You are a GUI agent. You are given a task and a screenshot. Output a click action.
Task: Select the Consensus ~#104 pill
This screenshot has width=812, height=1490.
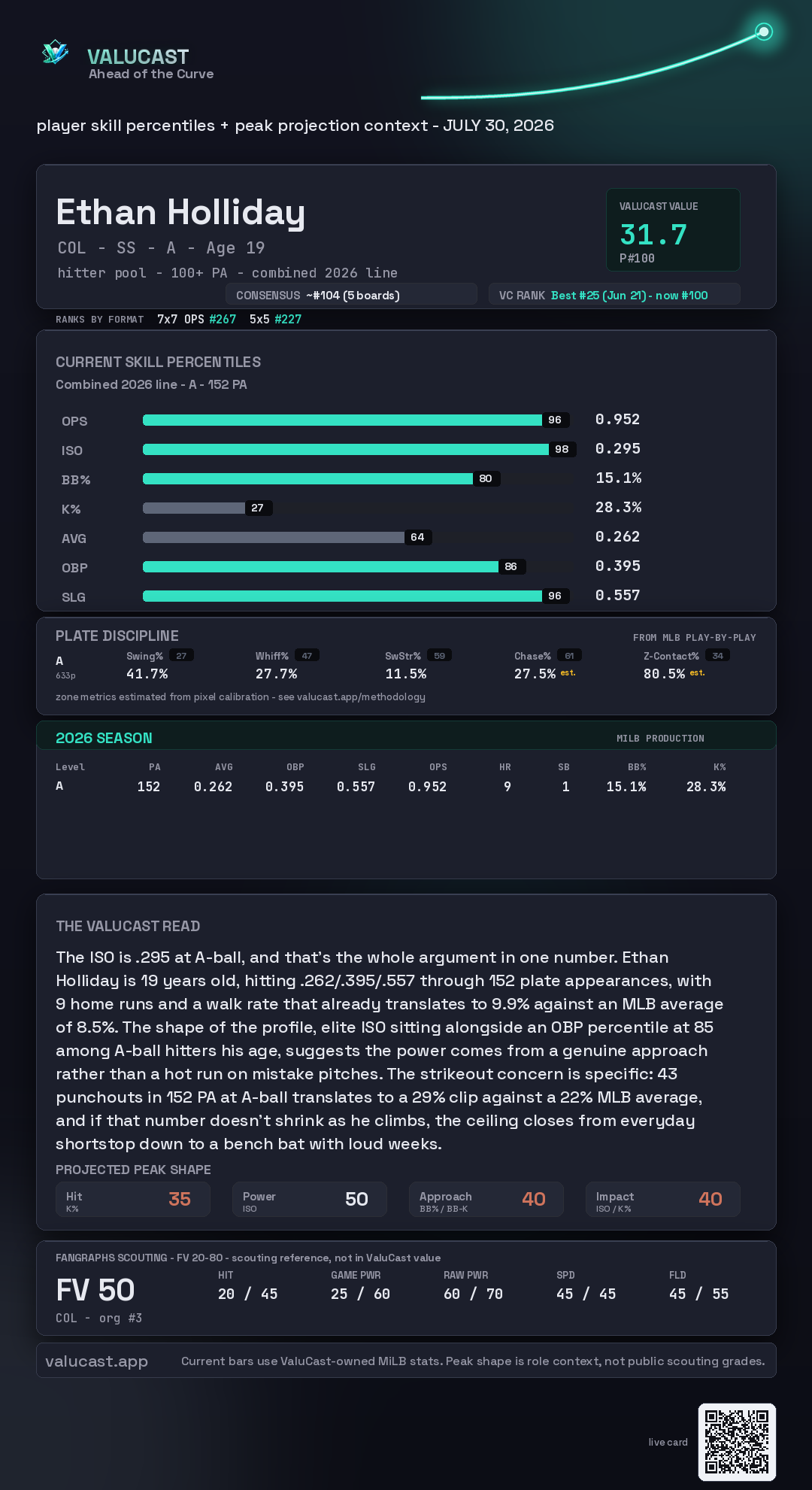click(x=351, y=295)
